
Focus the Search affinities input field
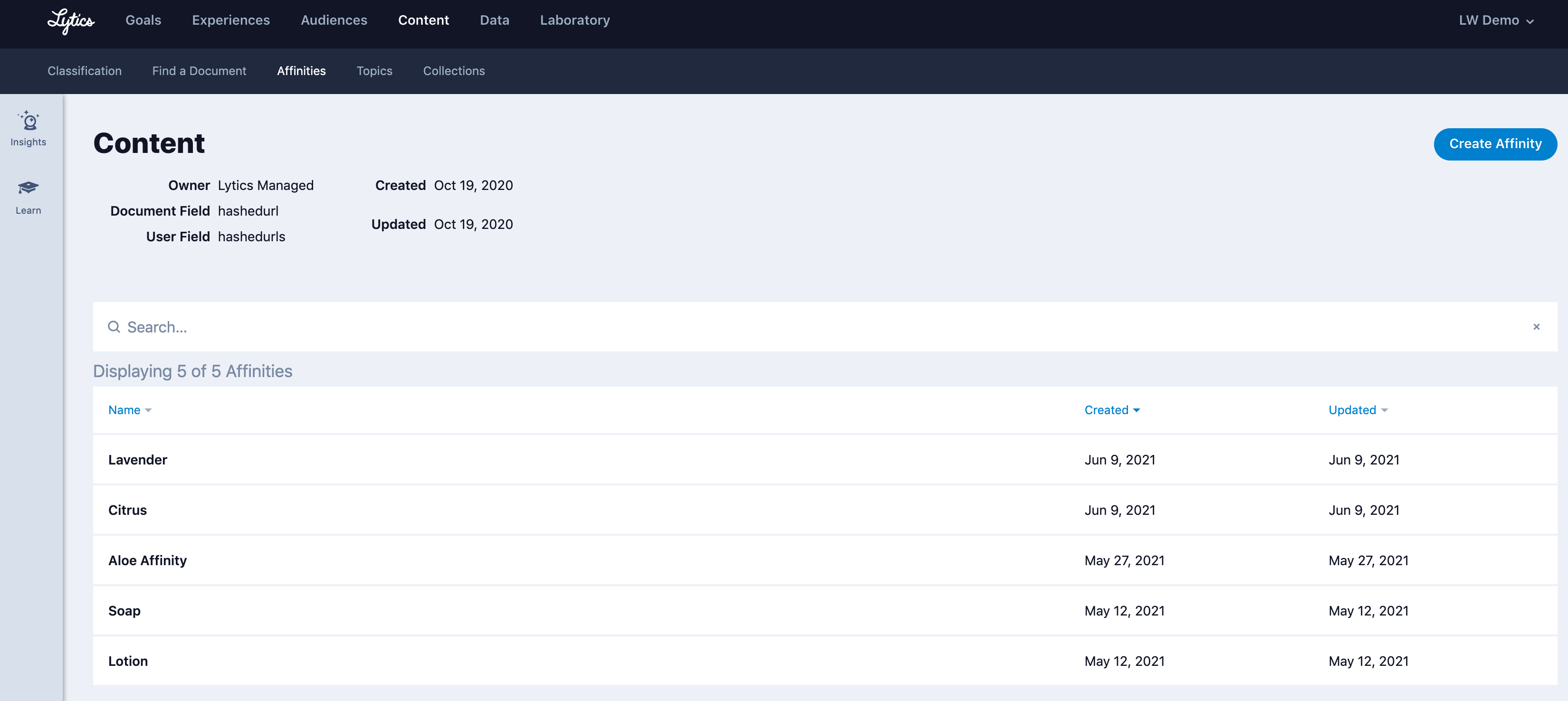pyautogui.click(x=791, y=327)
